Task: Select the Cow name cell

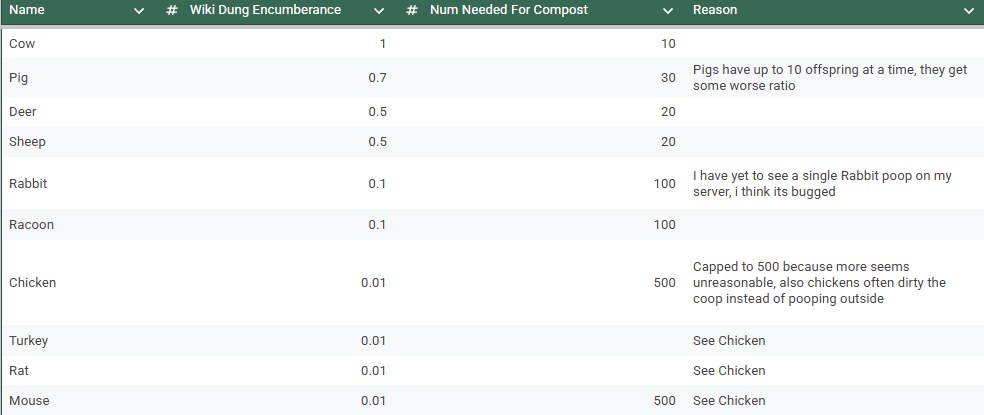Action: [x=22, y=44]
